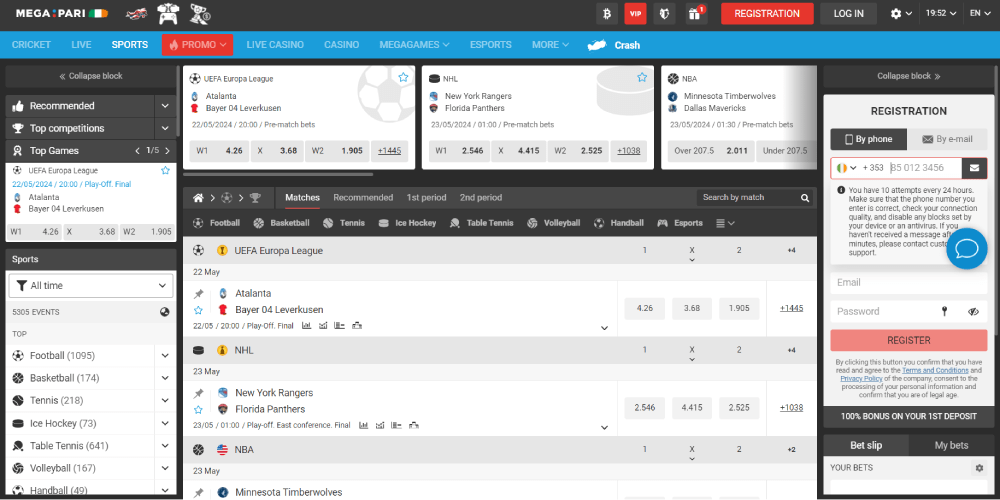Open bet slip settings gear
This screenshot has height=500, width=1000.
tap(979, 468)
